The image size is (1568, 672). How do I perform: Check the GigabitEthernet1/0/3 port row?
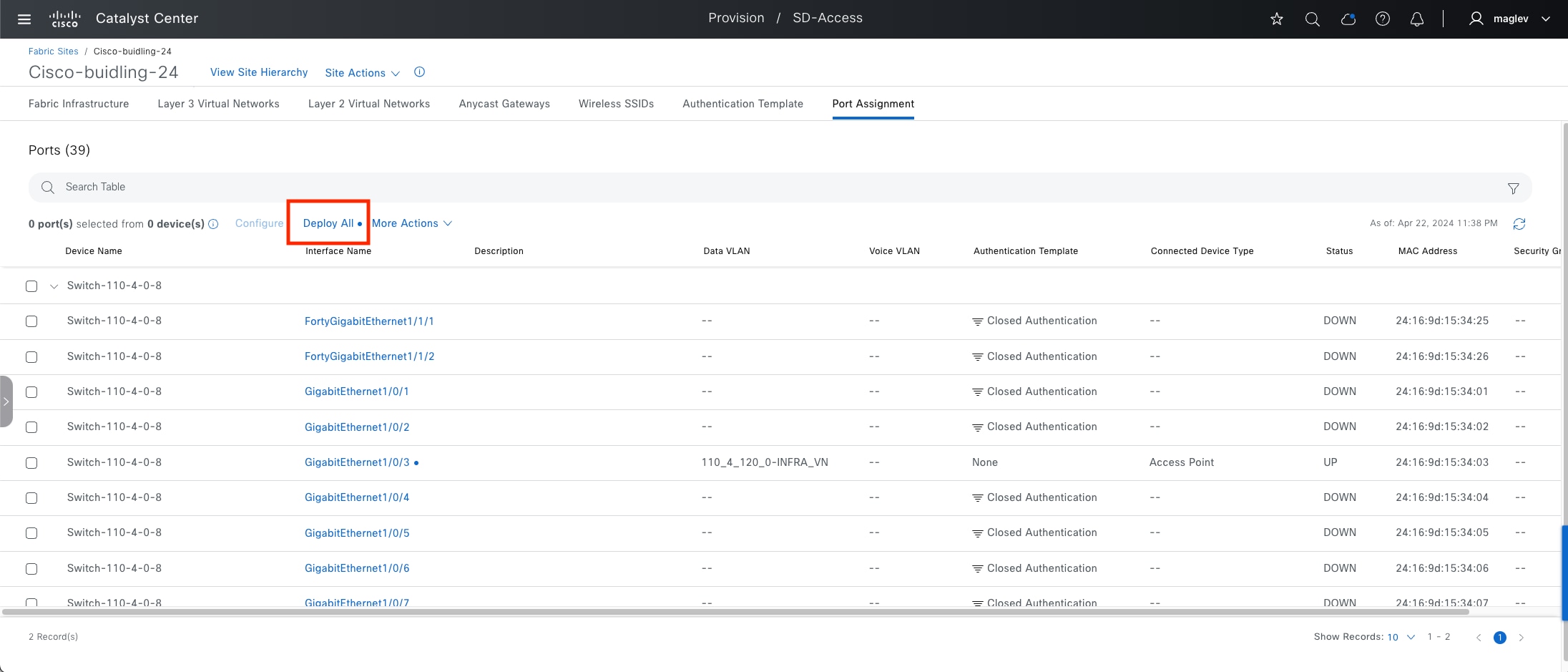tap(31, 463)
